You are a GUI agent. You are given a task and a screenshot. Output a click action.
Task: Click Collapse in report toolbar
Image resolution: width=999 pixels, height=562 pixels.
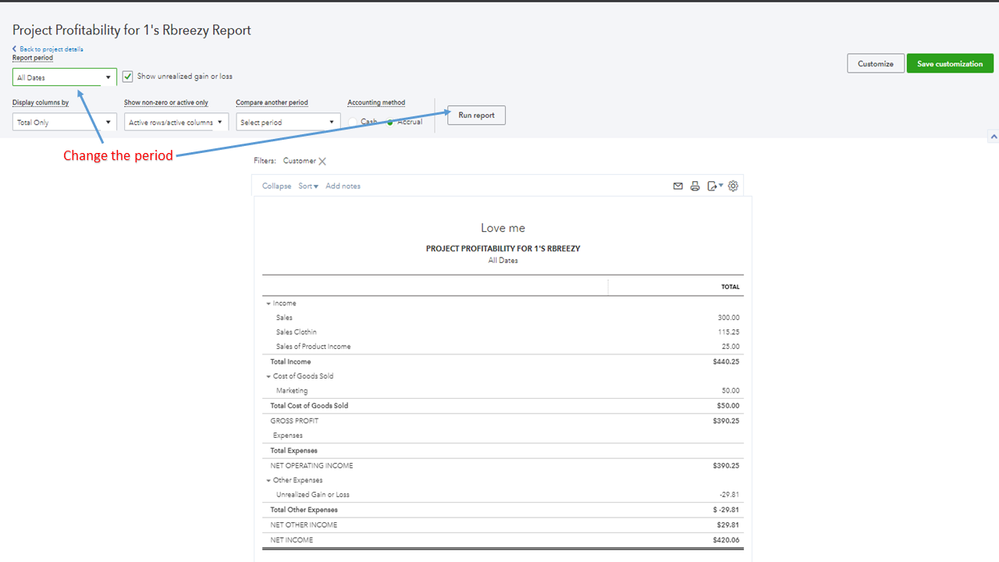click(276, 186)
